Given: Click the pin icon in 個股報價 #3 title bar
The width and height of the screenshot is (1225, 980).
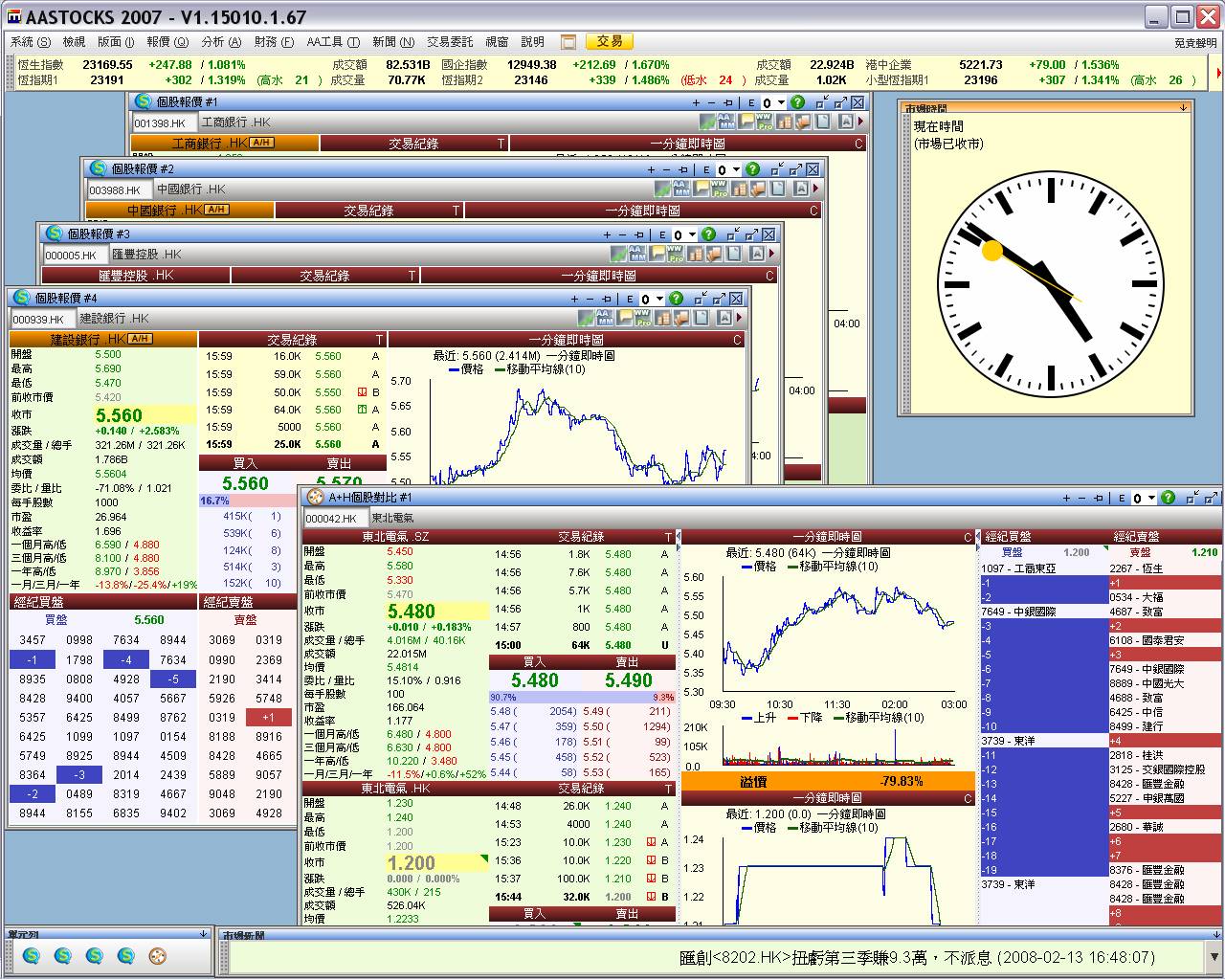Looking at the screenshot, I should (x=639, y=234).
